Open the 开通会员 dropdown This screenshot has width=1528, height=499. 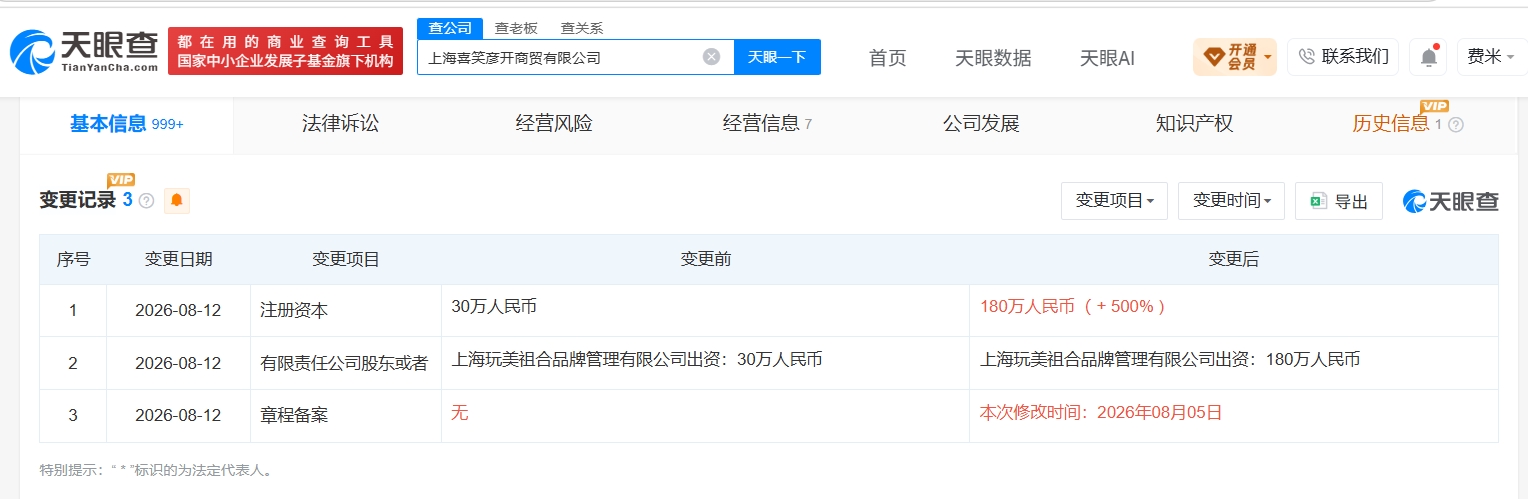[x=1235, y=57]
